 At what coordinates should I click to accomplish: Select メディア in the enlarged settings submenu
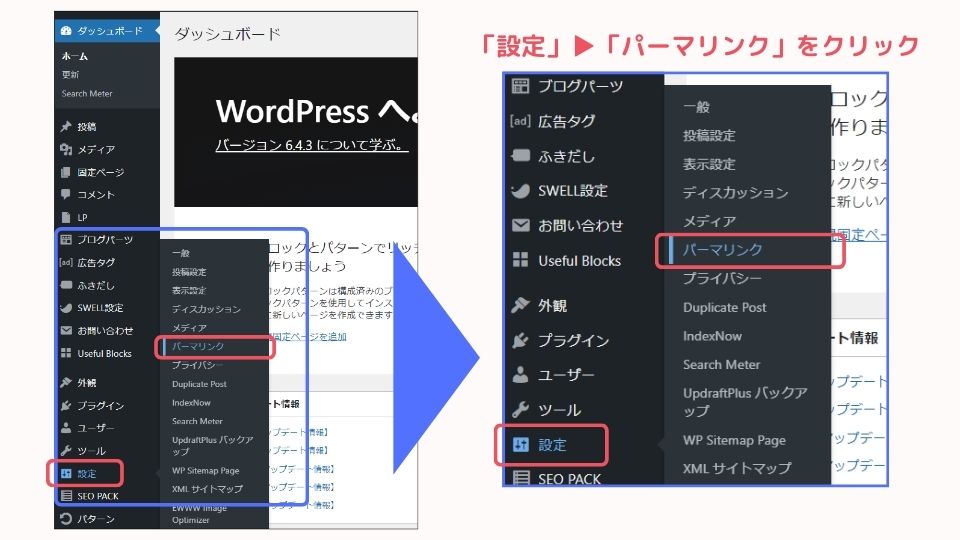(709, 221)
